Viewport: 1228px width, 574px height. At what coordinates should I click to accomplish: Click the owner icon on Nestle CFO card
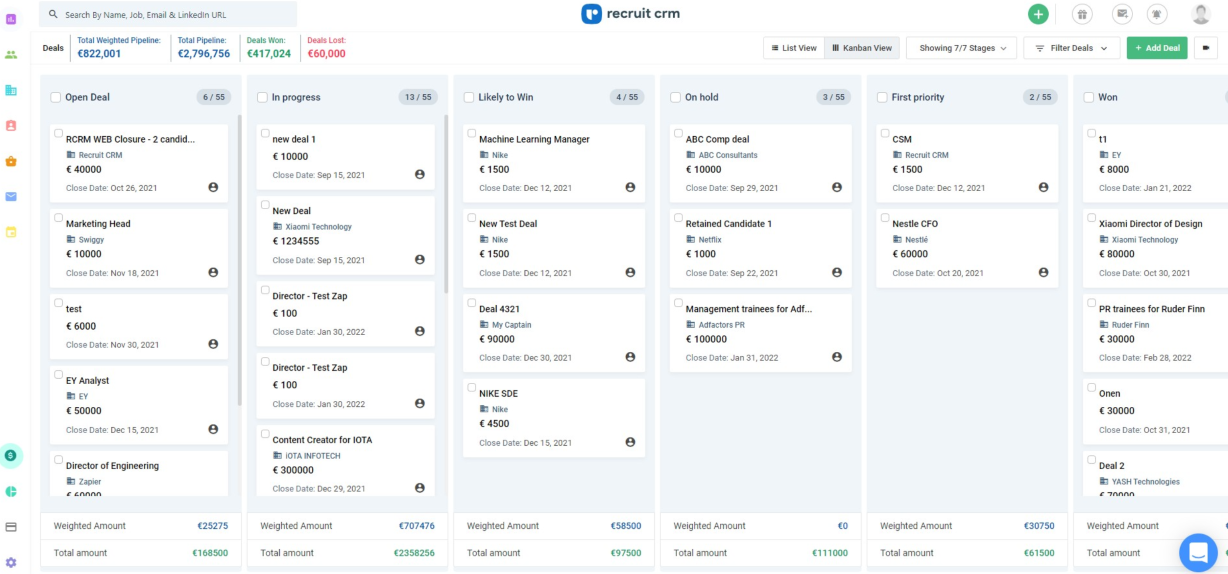pos(1043,272)
